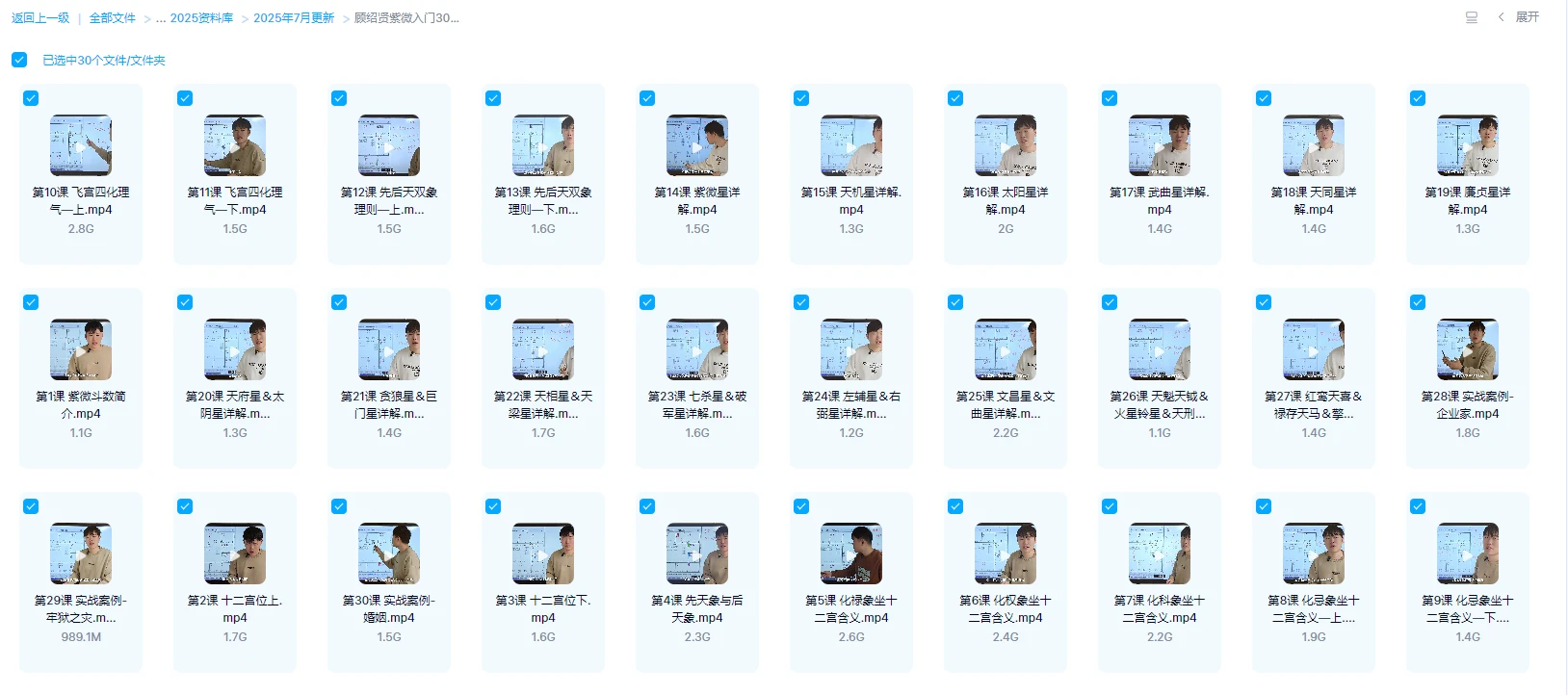Open the 第17课 武曲星详解 video thumbnail
The height and width of the screenshot is (695, 1568).
click(1160, 145)
